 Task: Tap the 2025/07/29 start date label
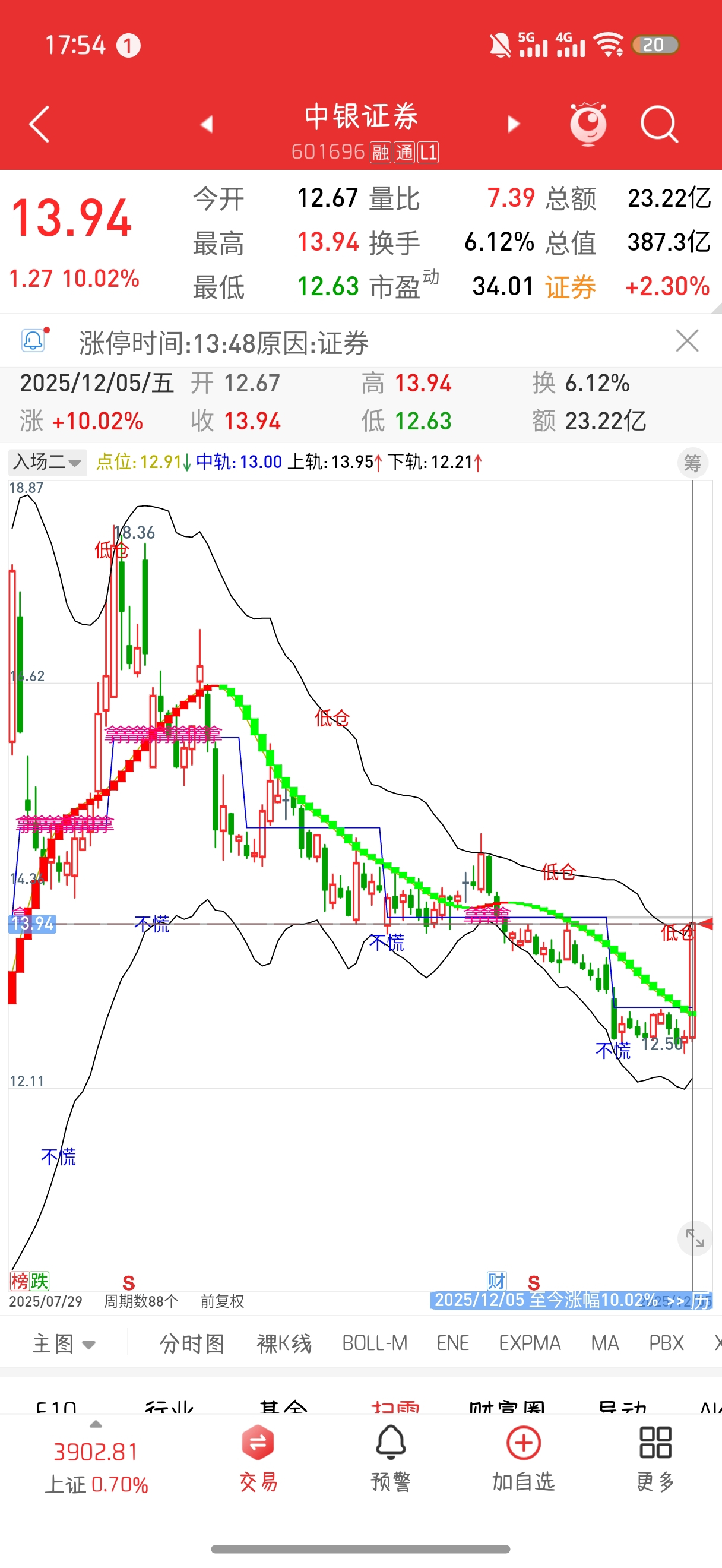pyautogui.click(x=46, y=1301)
